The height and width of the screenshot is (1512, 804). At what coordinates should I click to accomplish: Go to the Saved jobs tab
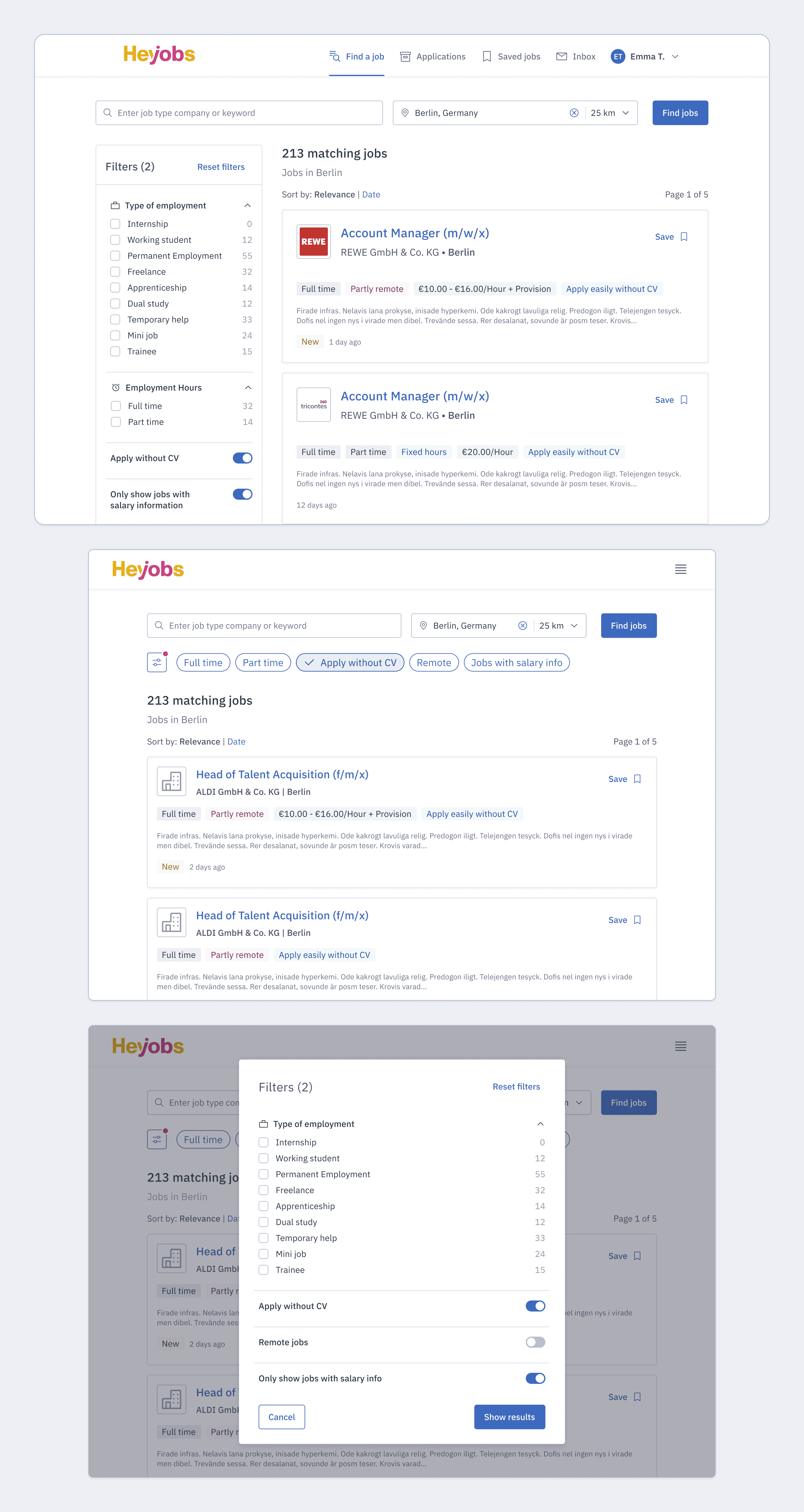511,56
